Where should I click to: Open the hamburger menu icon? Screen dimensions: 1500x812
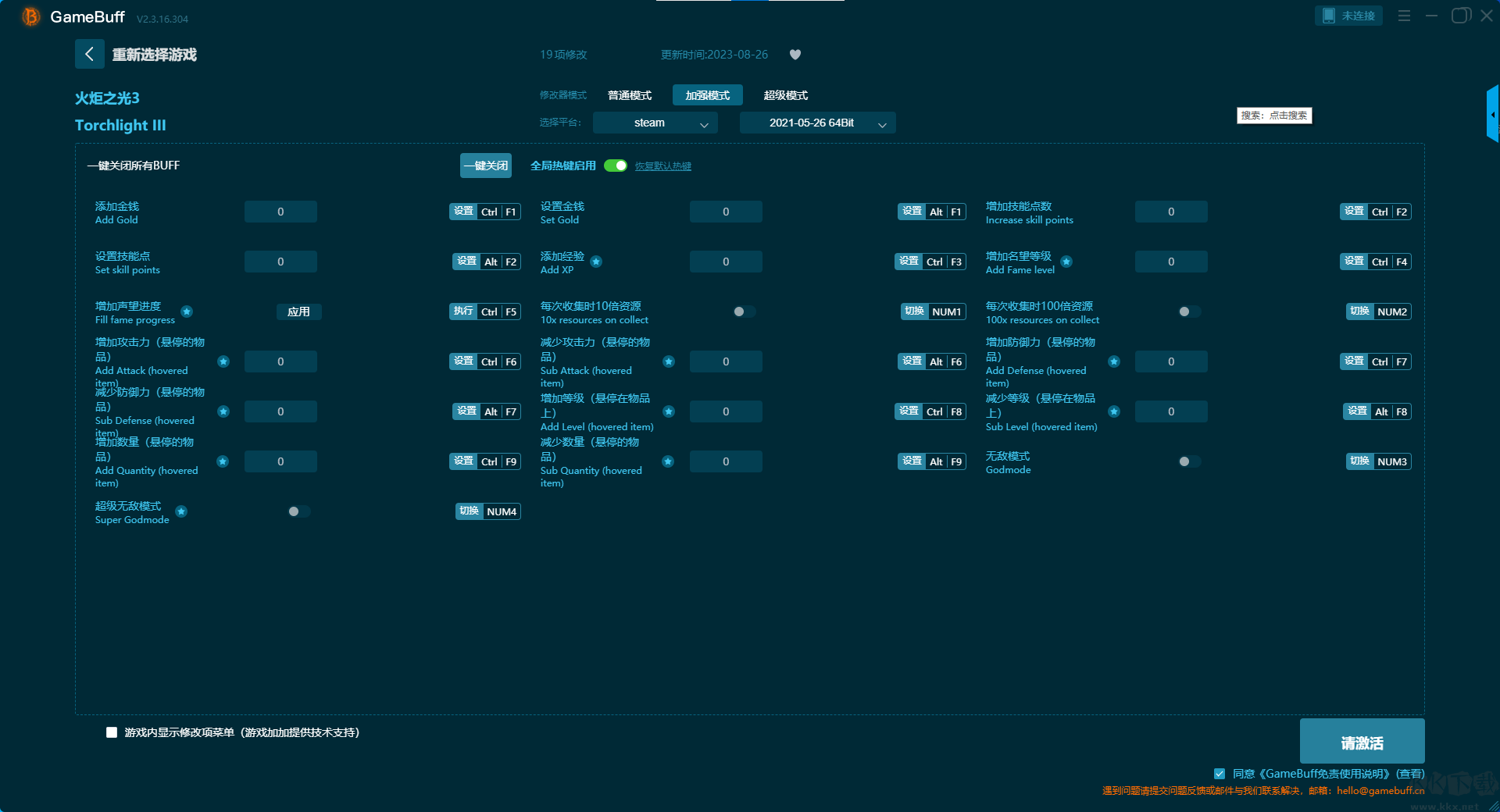[x=1404, y=16]
